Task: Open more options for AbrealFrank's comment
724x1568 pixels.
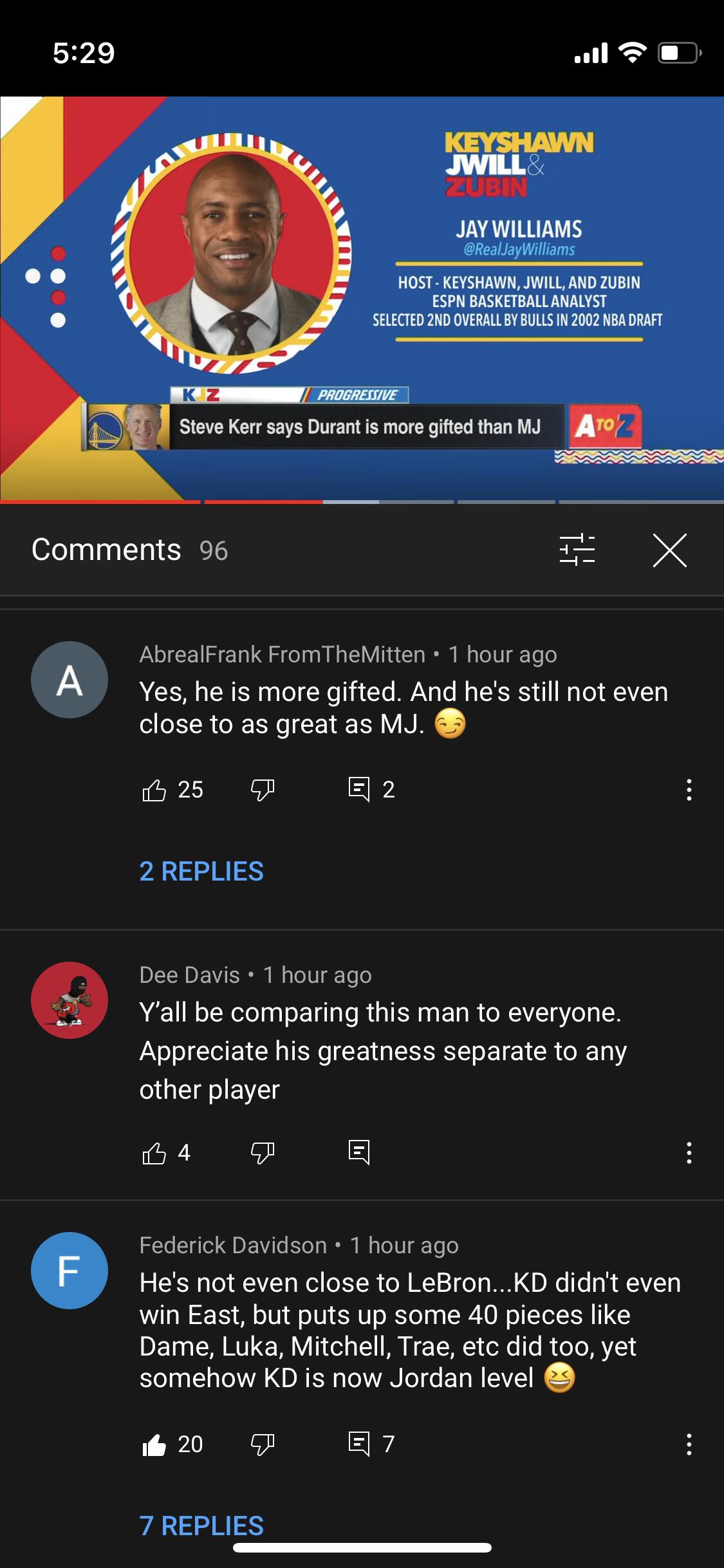Action: (689, 789)
